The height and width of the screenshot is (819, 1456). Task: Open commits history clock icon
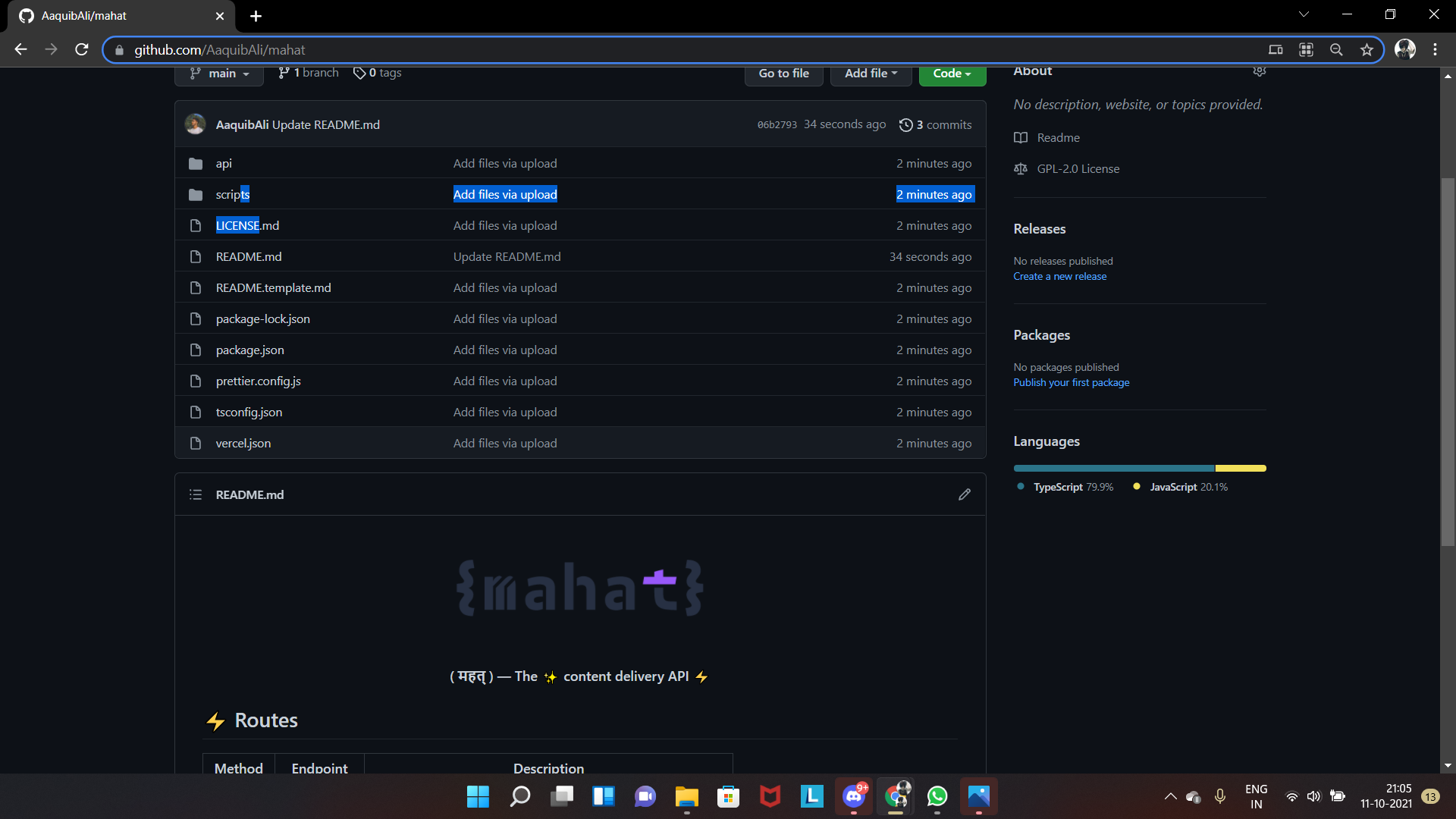tap(905, 125)
